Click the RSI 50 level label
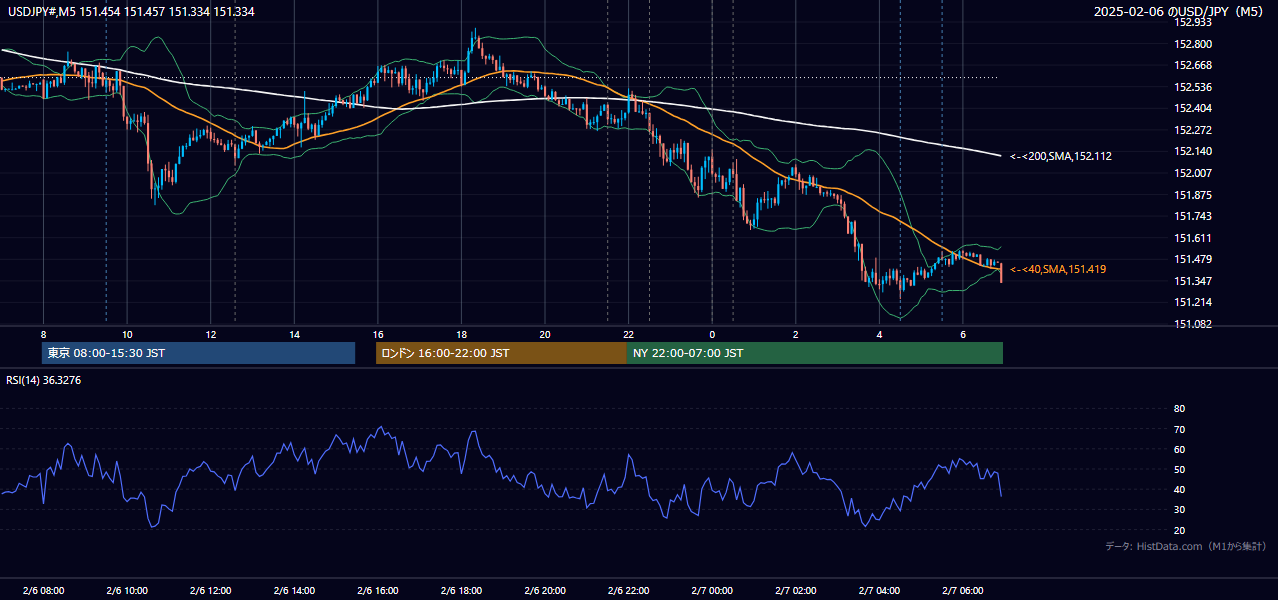Screen dimensions: 1278x600 tap(1179, 469)
